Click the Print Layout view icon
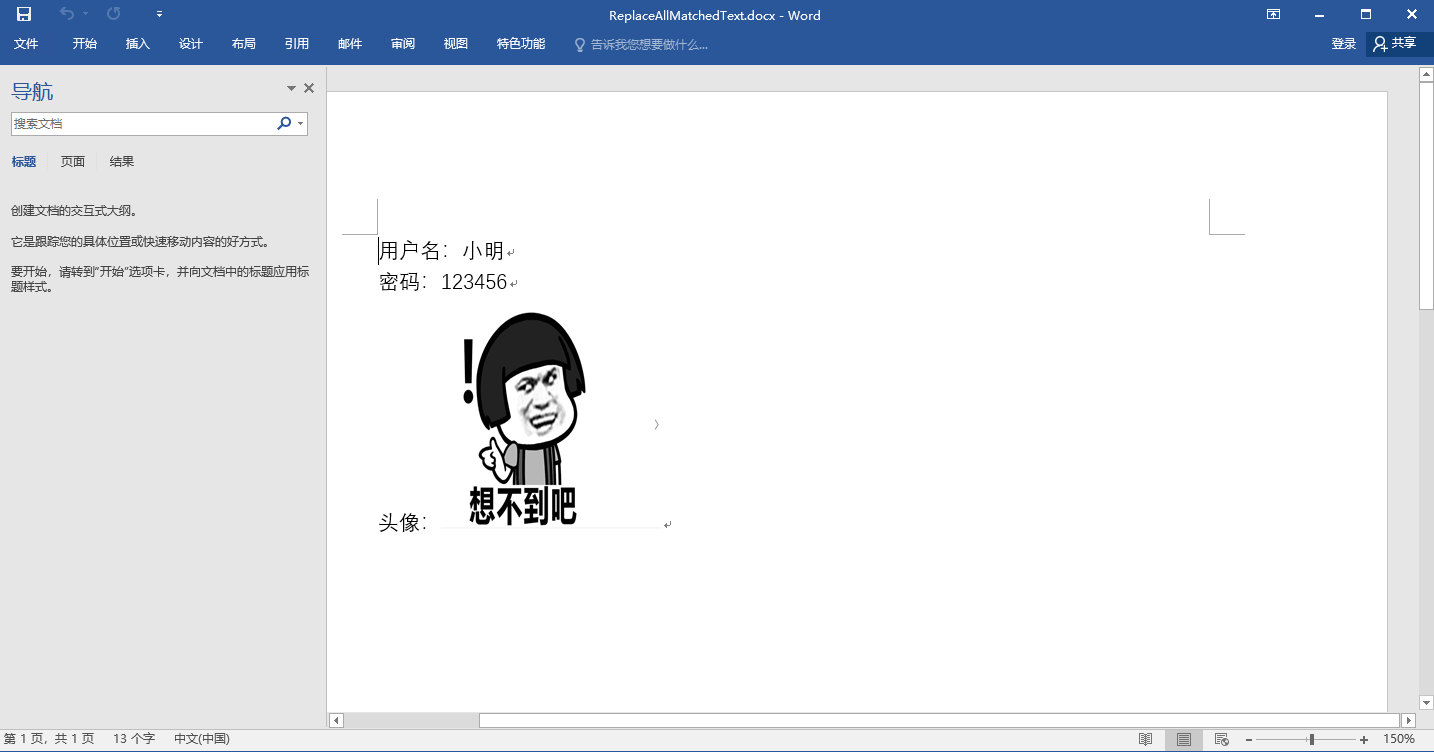 (x=1183, y=738)
